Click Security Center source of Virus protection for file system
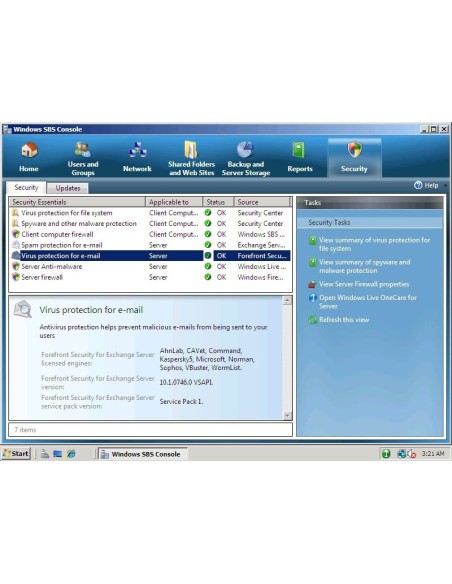Image resolution: width=452 pixels, height=584 pixels. 260,213
